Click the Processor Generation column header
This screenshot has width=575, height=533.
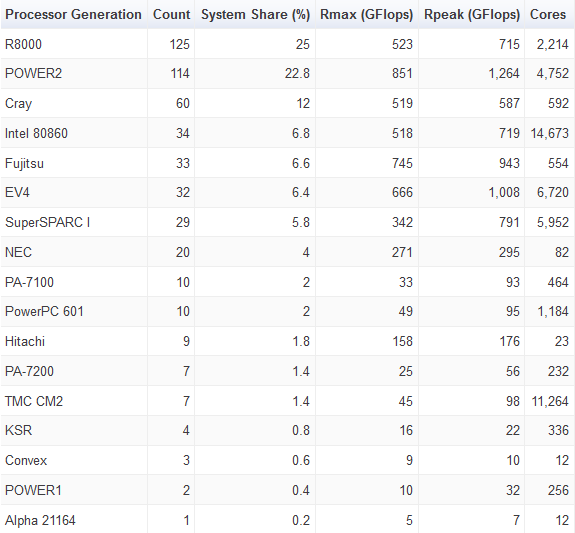pos(73,15)
